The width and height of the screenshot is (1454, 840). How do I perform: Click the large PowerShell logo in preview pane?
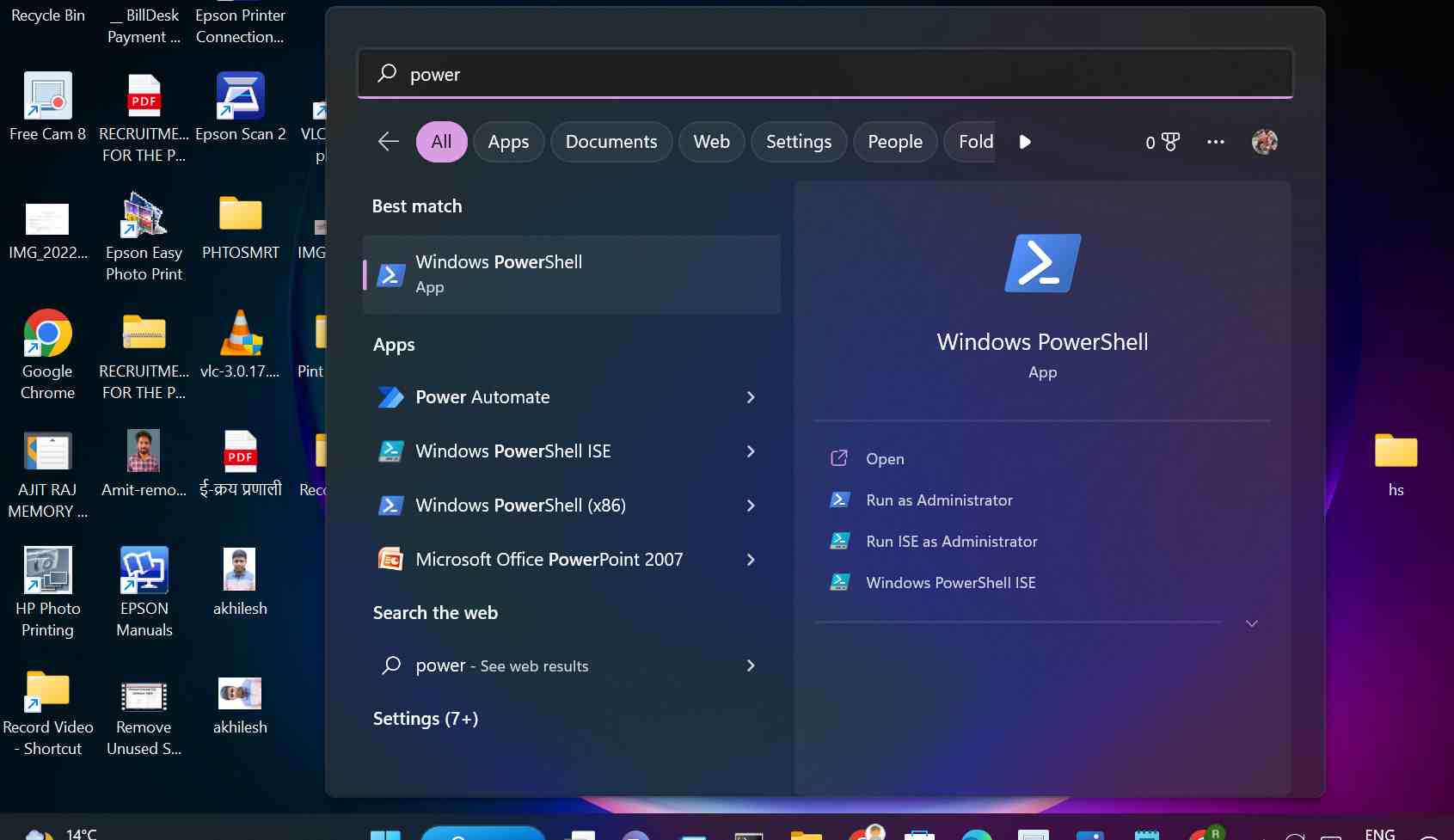pos(1042,263)
